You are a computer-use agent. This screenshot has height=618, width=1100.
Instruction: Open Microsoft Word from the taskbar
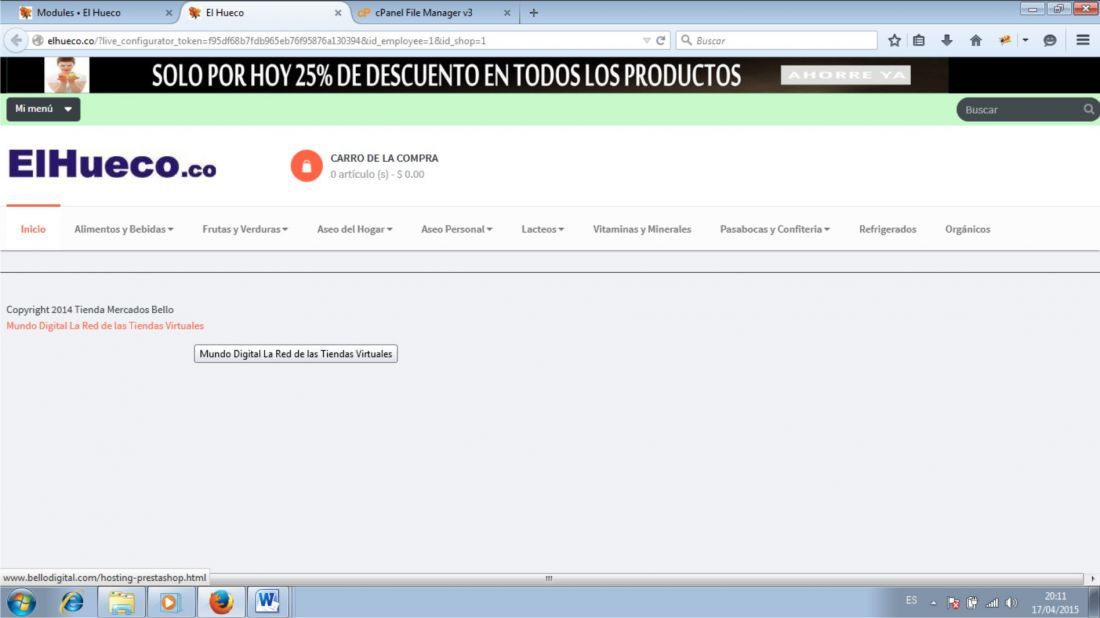pos(267,603)
